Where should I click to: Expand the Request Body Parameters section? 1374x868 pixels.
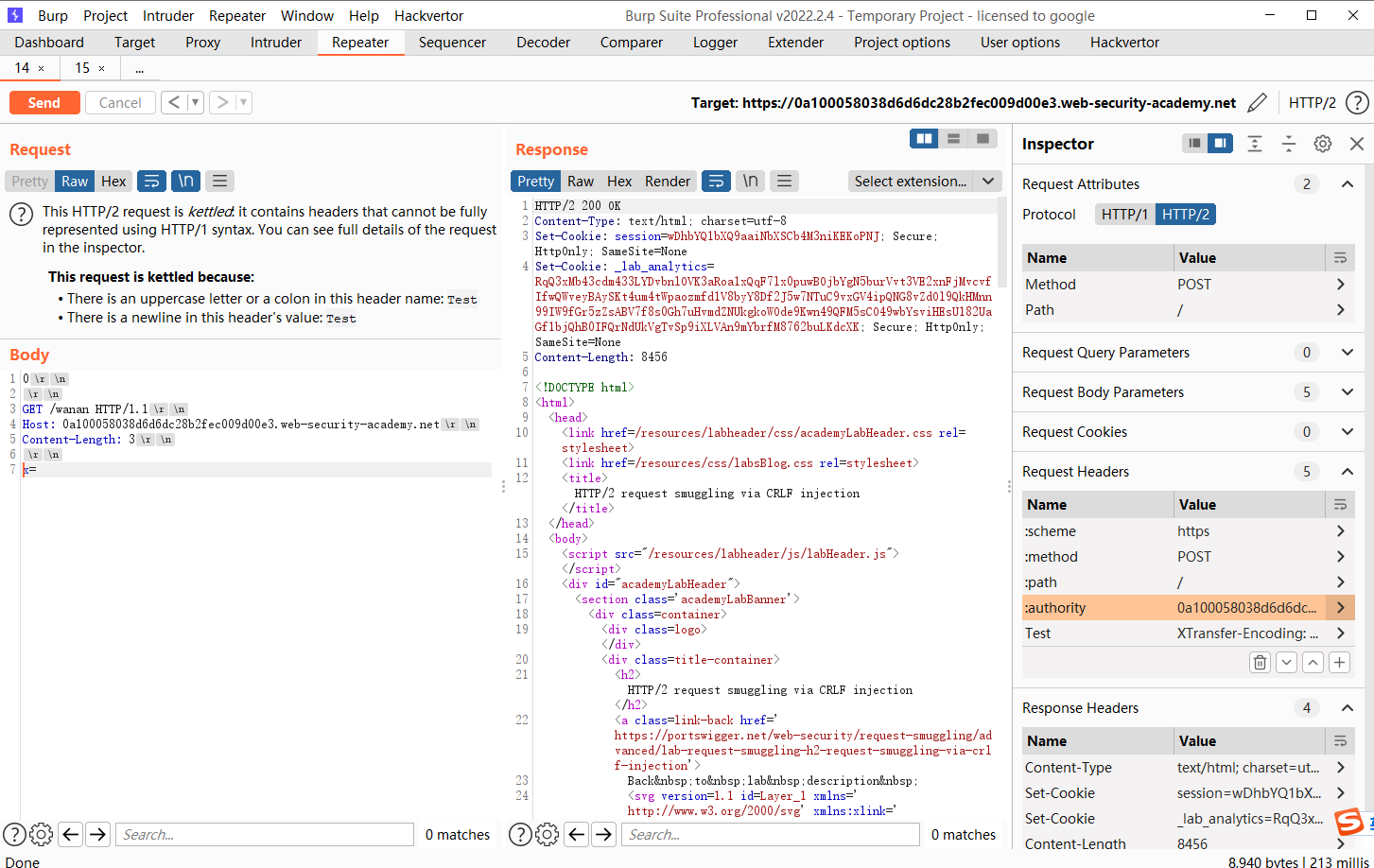tap(1347, 391)
